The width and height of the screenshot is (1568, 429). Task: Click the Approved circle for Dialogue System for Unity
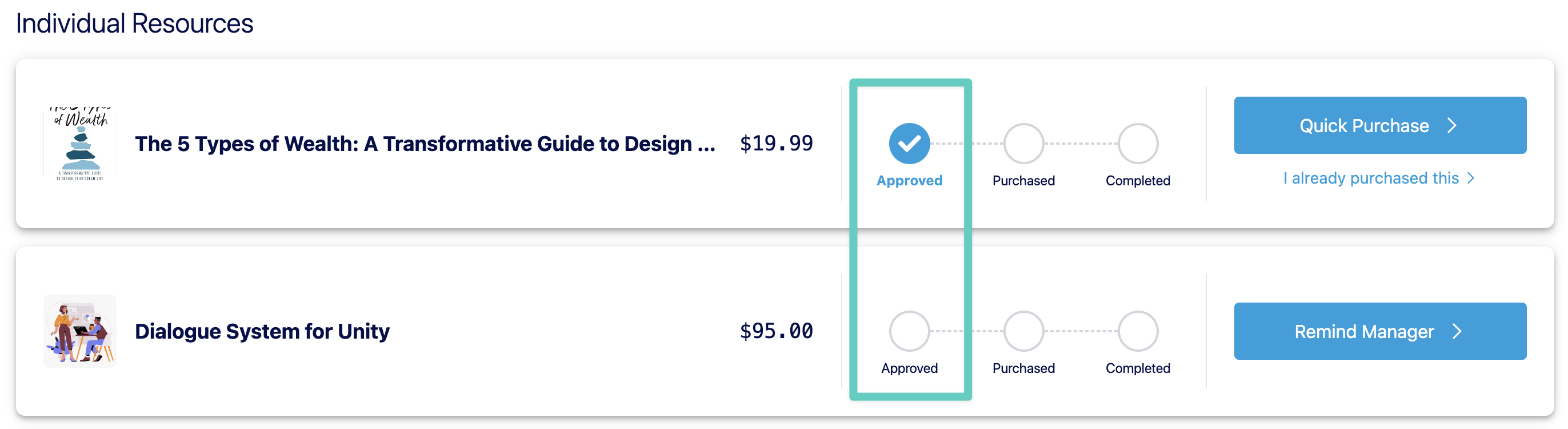(x=909, y=332)
